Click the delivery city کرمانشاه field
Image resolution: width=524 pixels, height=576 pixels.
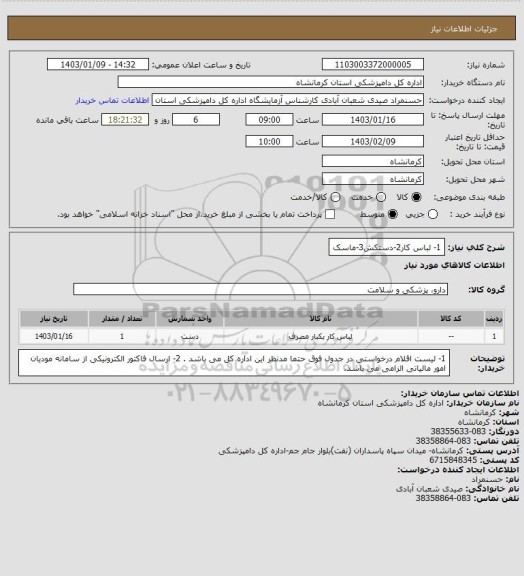373,179
